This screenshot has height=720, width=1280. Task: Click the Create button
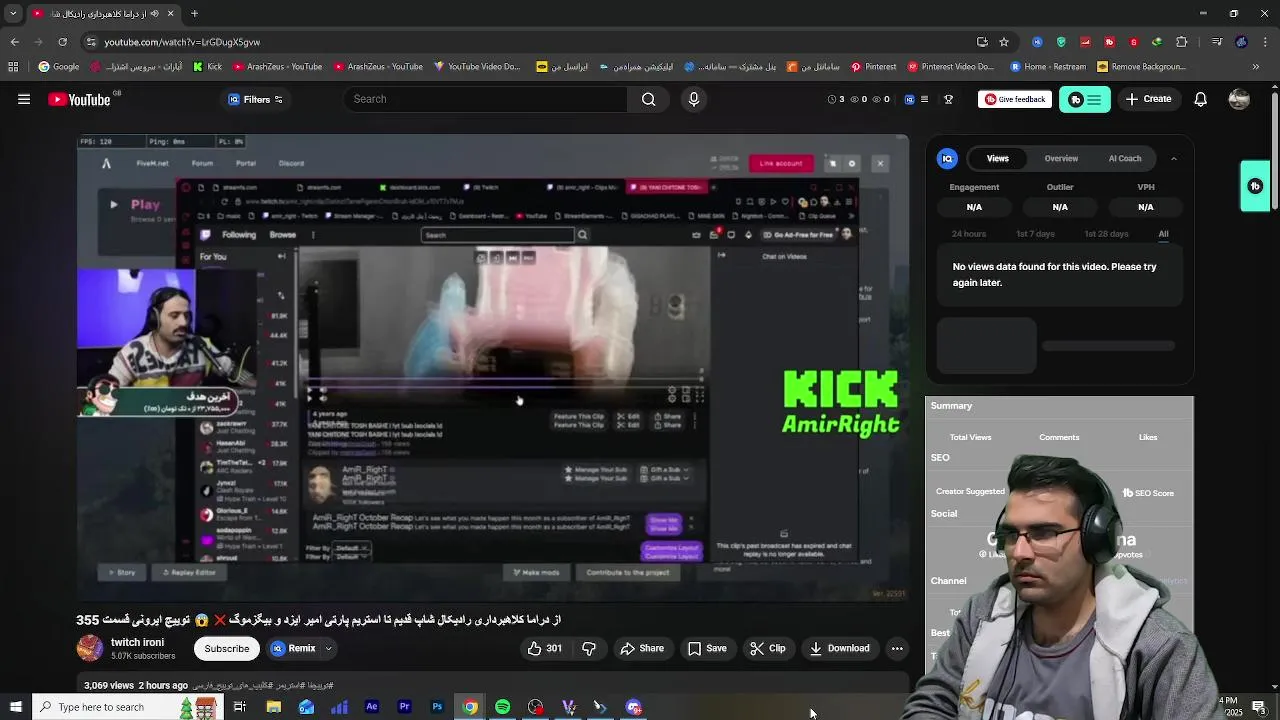(1148, 99)
